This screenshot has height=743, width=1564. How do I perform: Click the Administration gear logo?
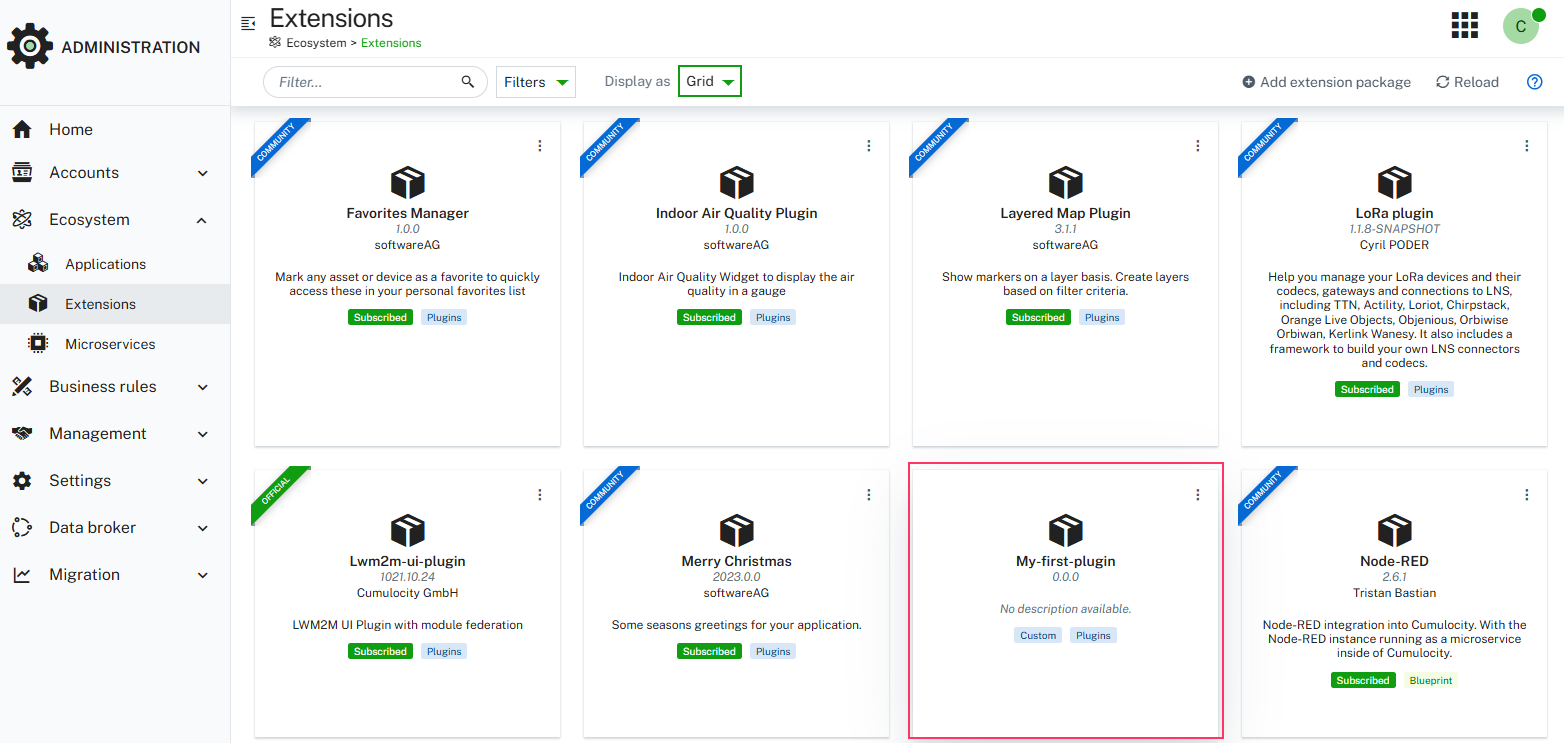click(30, 47)
